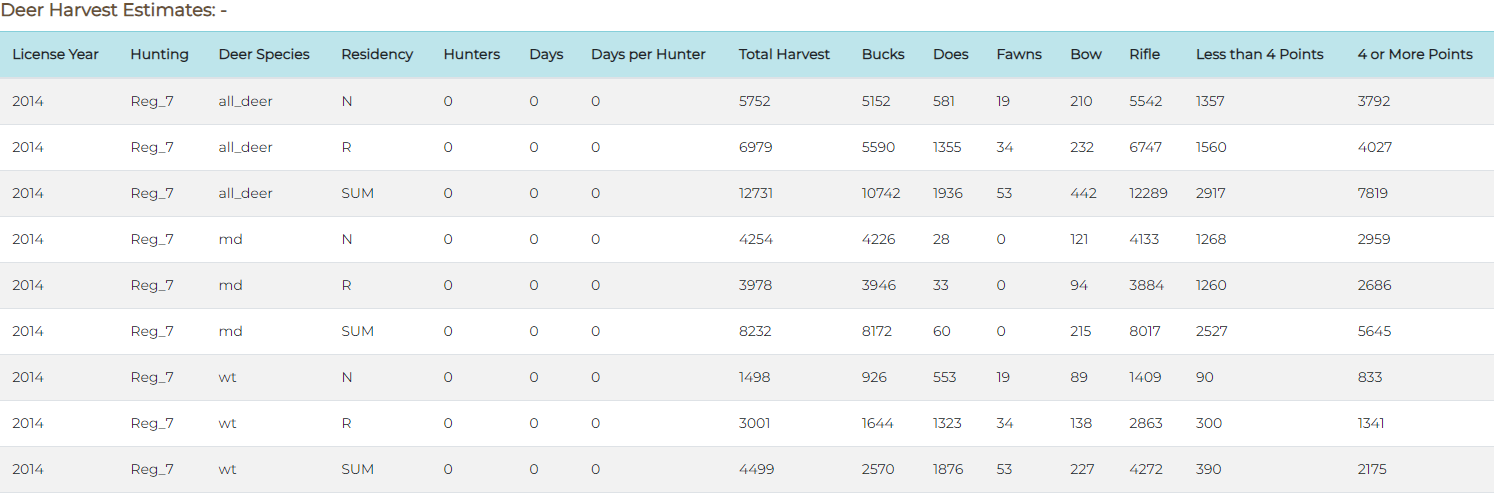
Task: Click the 4 or More Points header
Action: point(1415,54)
